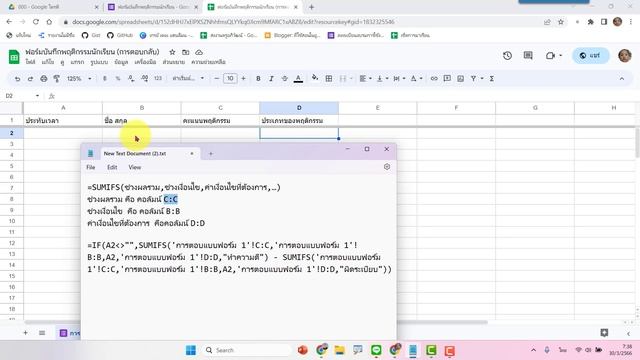This screenshot has width=640, height=360.
Task: Add a new tab in Notepad
Action: click(211, 154)
